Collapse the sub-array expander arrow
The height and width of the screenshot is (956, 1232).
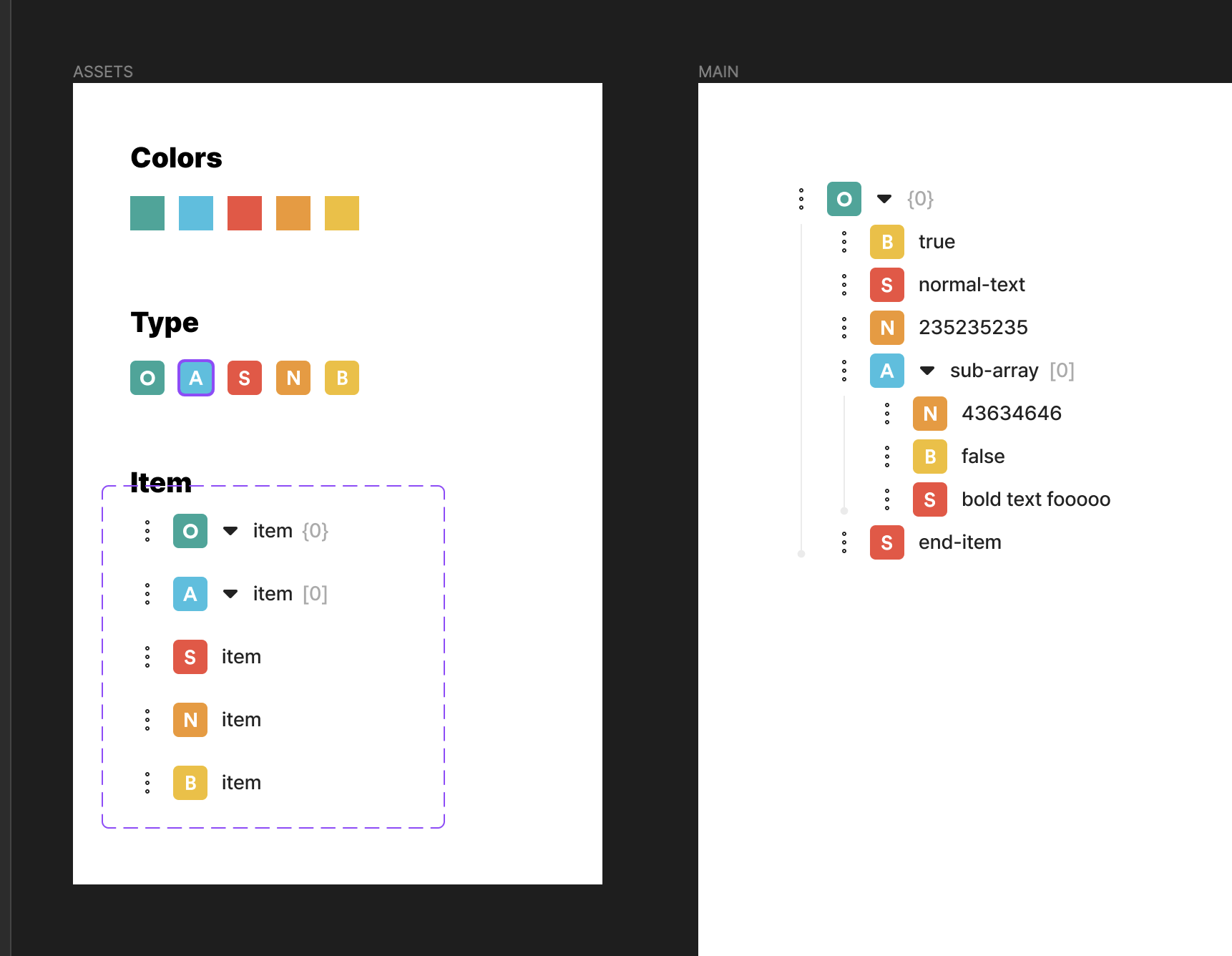pyautogui.click(x=927, y=371)
